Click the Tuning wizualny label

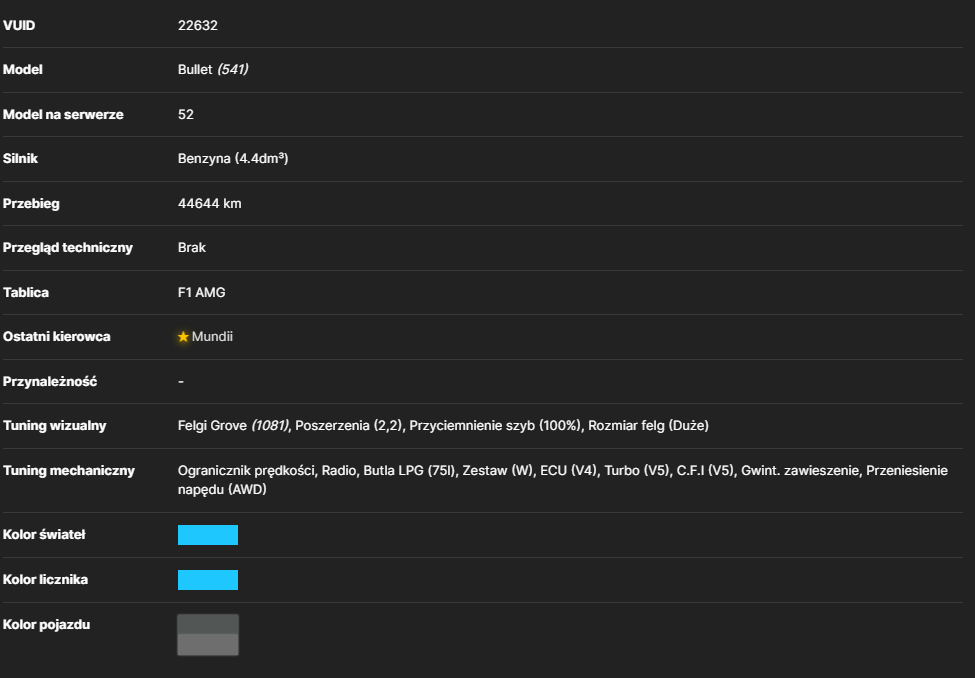tap(55, 425)
